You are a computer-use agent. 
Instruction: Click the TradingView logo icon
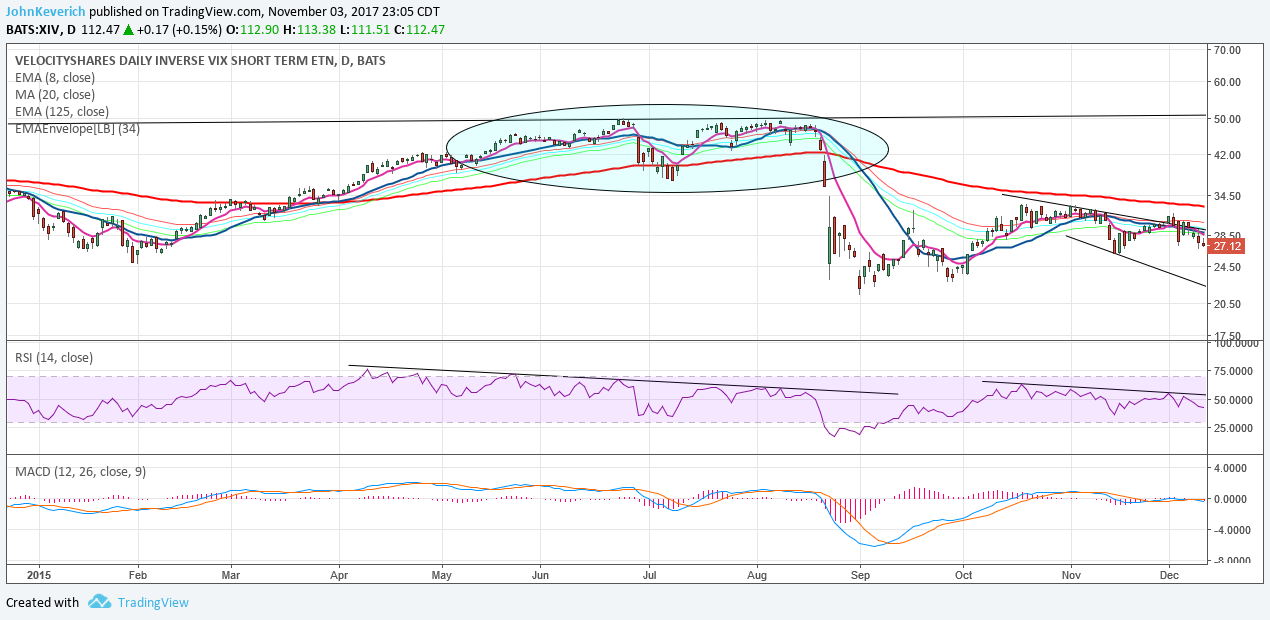click(99, 602)
